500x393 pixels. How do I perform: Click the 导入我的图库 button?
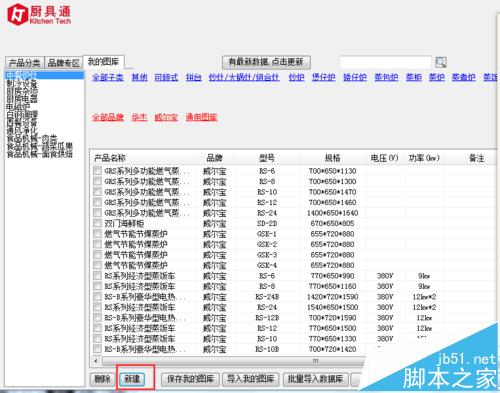click(x=250, y=379)
